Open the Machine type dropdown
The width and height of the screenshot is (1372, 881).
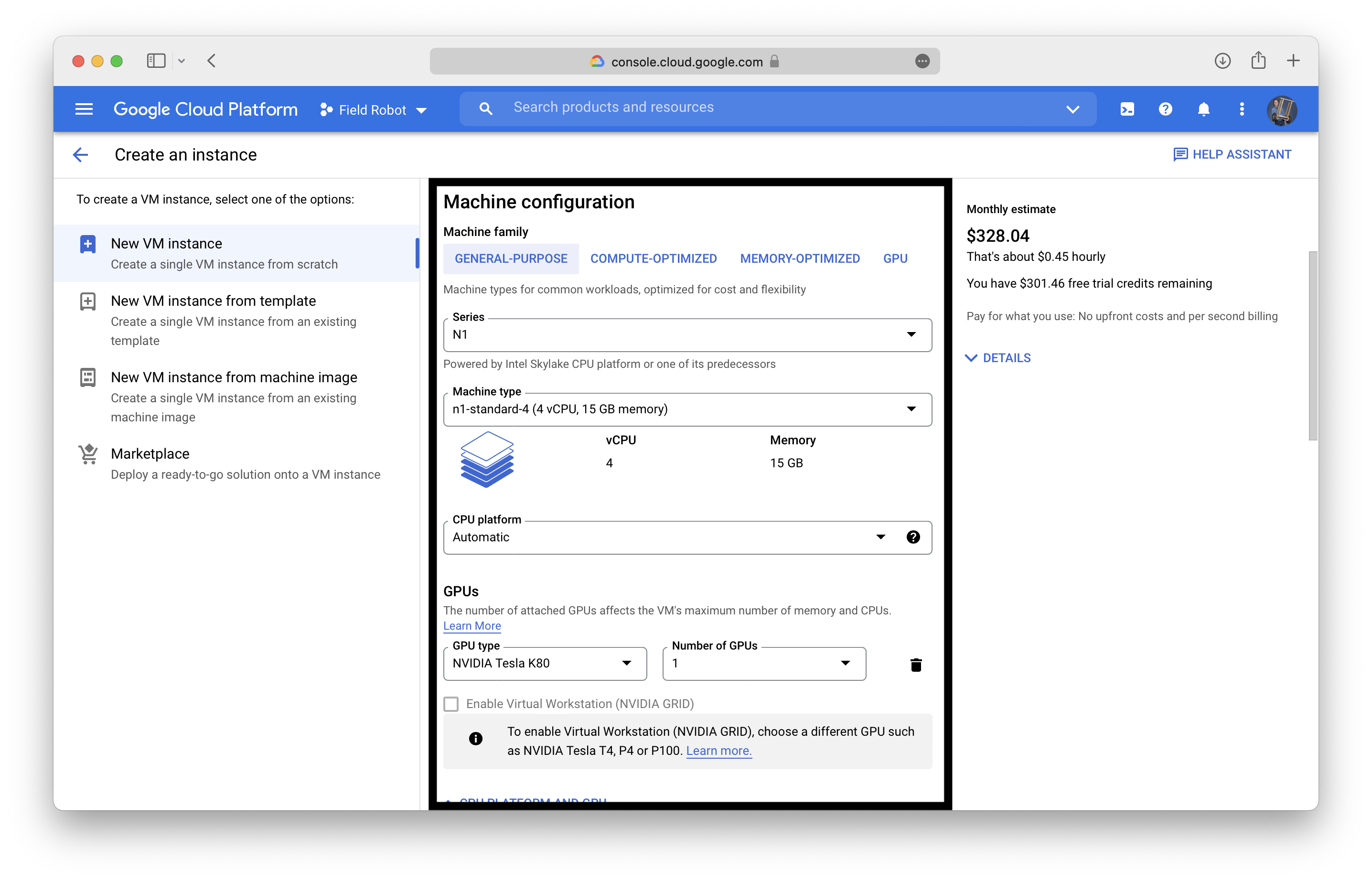687,409
